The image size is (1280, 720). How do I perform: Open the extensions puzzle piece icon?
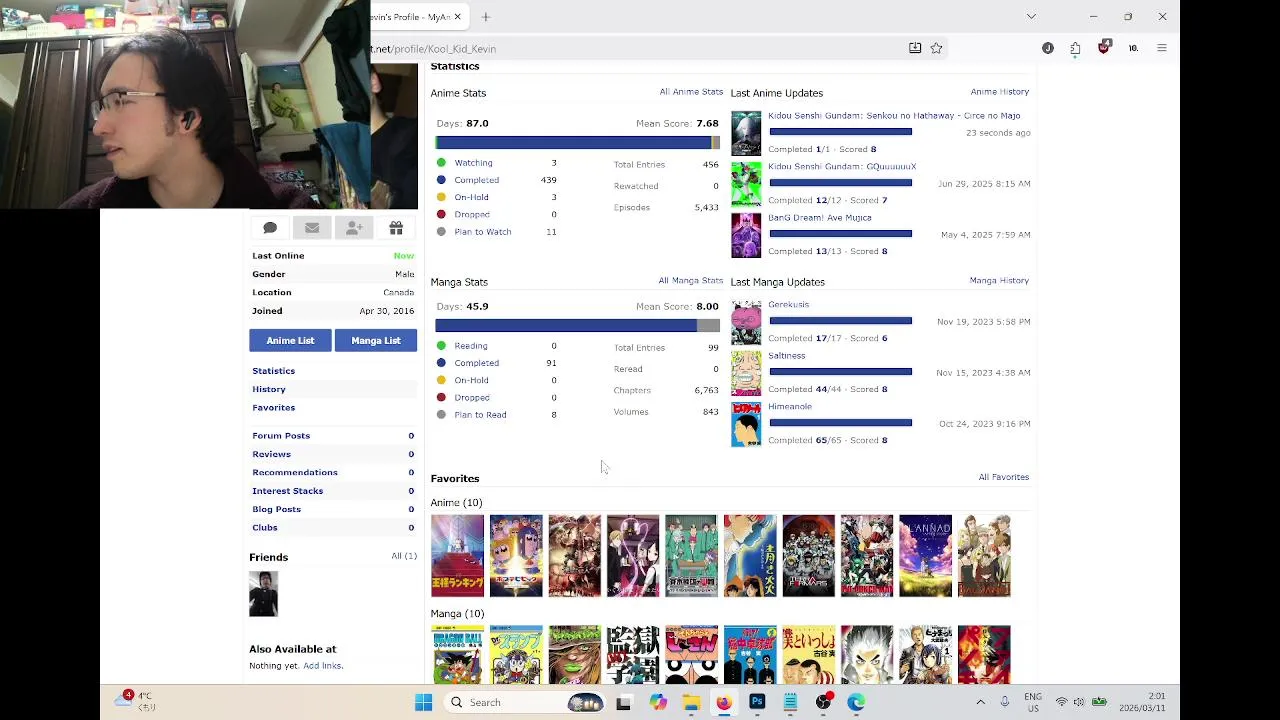1075,48
